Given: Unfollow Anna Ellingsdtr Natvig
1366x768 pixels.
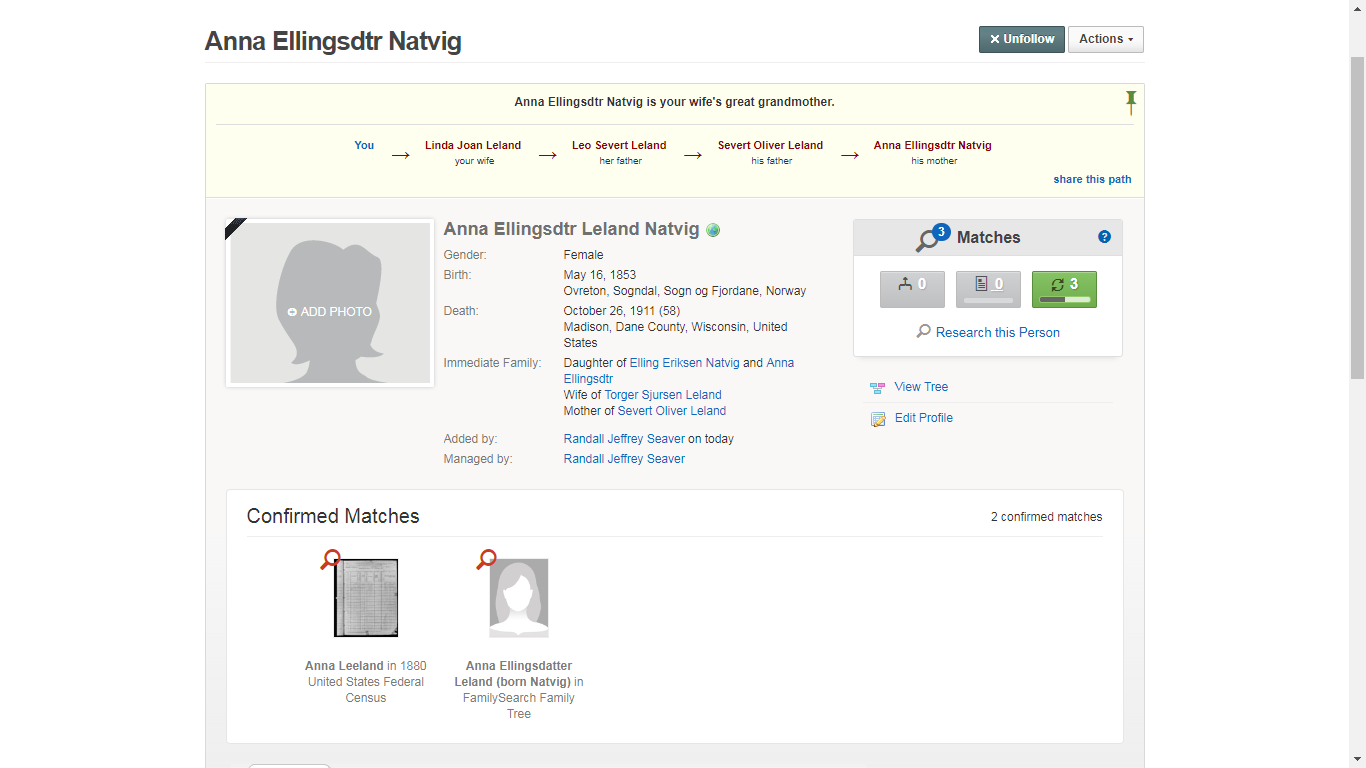Looking at the screenshot, I should coord(1021,39).
